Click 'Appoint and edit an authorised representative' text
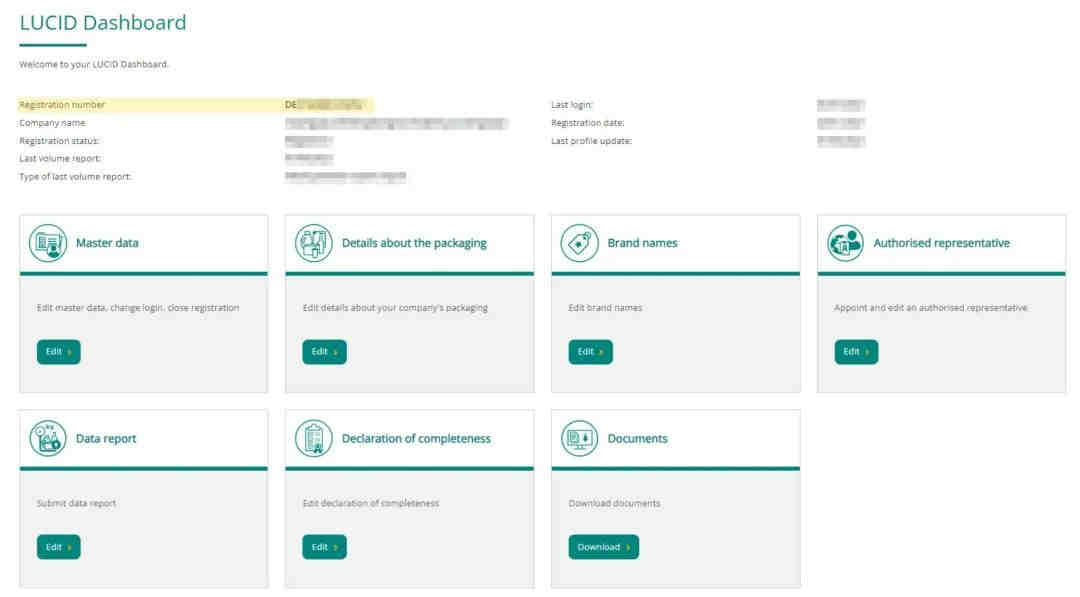 (x=931, y=308)
